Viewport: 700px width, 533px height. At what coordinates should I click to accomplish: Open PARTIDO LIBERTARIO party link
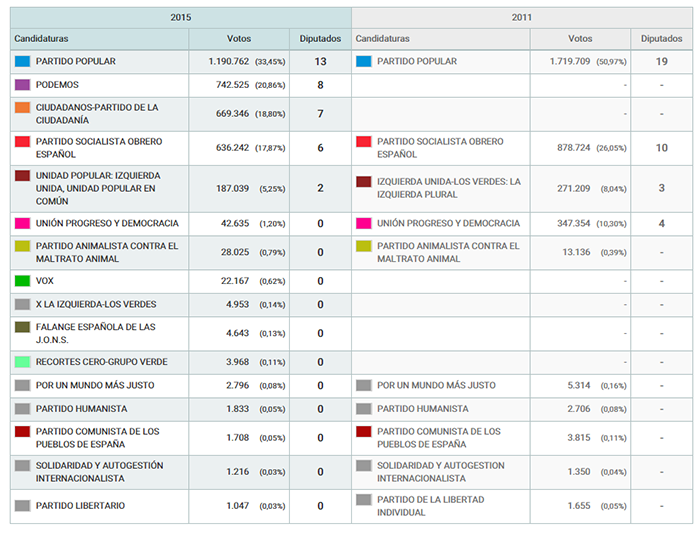click(x=80, y=506)
